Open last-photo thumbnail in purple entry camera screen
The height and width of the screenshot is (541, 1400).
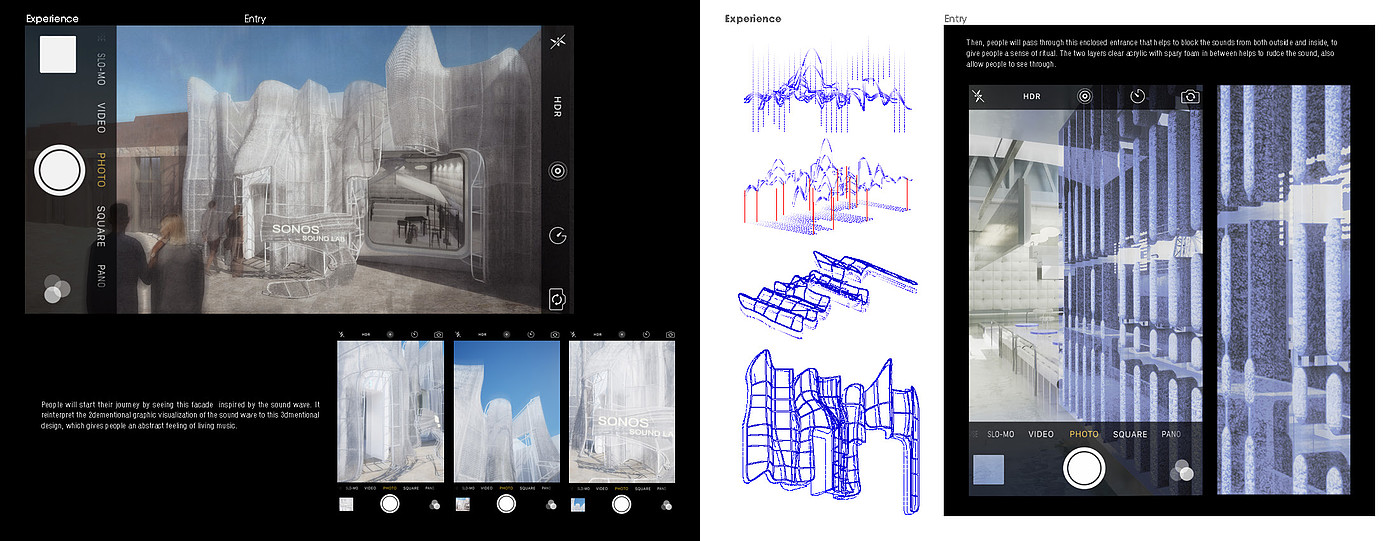[988, 470]
